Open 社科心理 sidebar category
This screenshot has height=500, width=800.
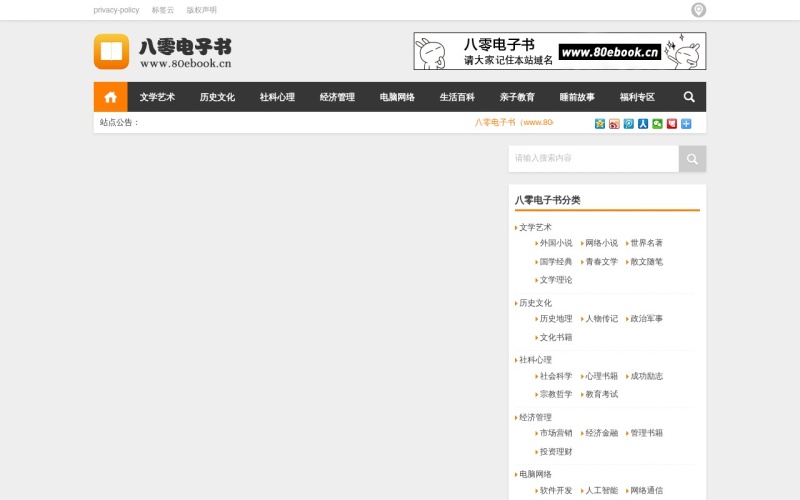tap(535, 360)
